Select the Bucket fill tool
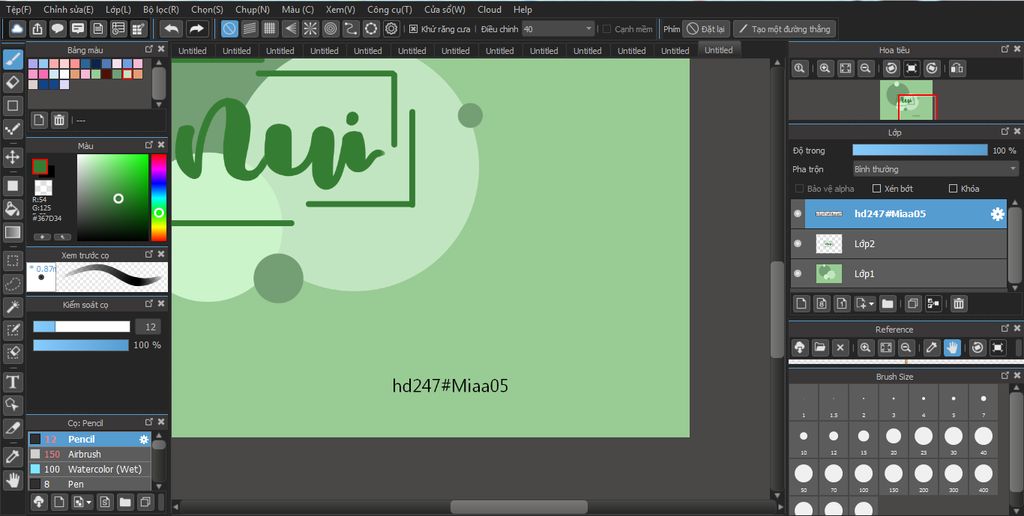This screenshot has width=1024, height=516. pyautogui.click(x=12, y=208)
